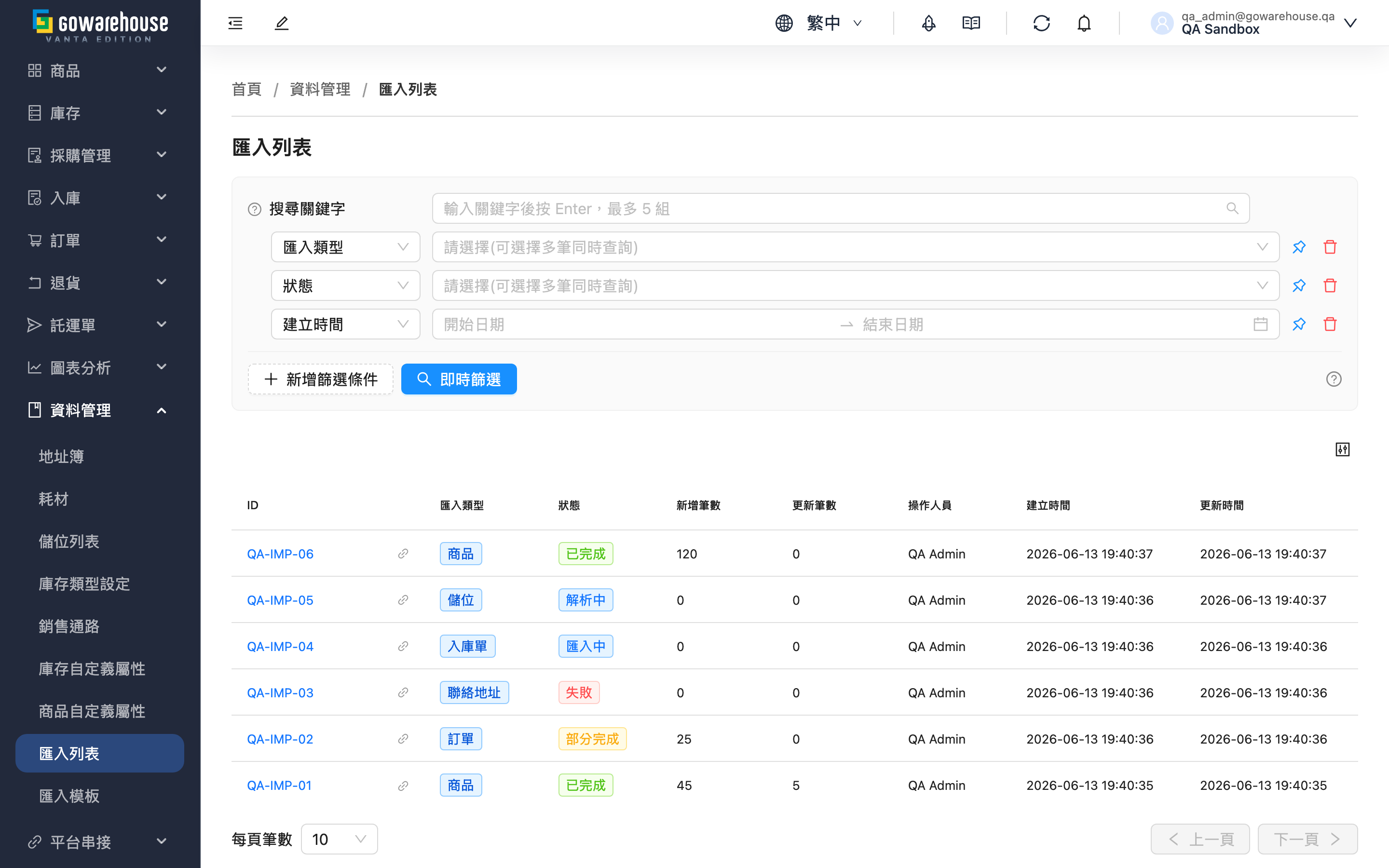Go to 庫存自定義屬性 in sidebar
1389x868 pixels.
point(100,669)
